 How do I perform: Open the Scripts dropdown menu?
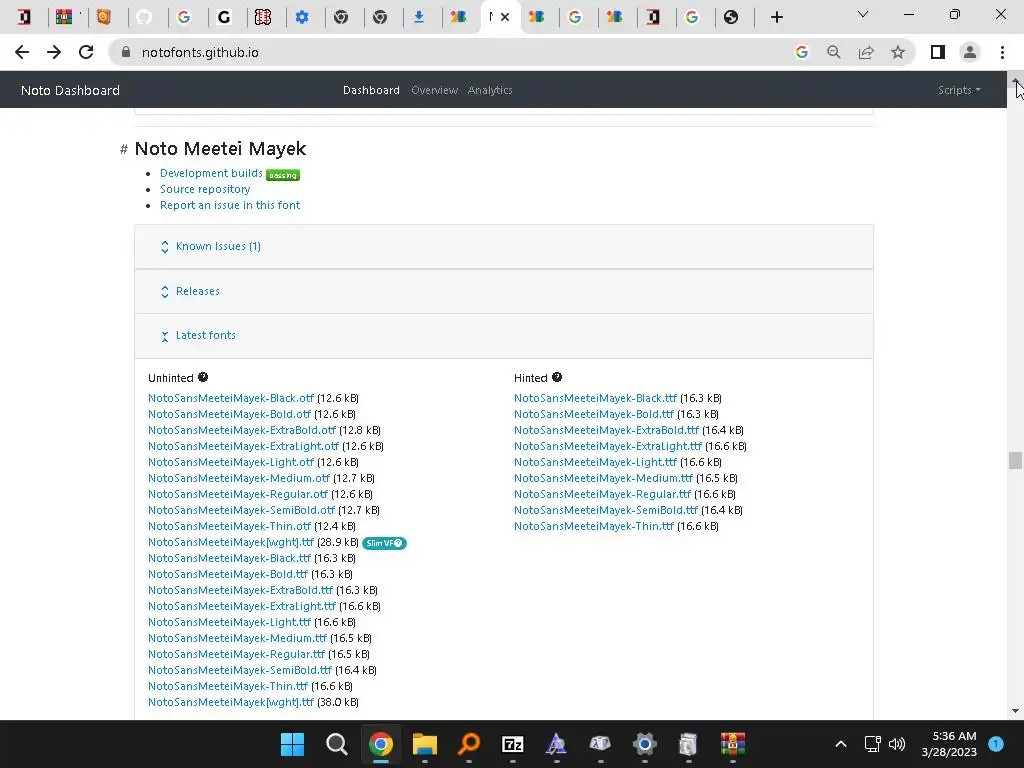point(959,90)
